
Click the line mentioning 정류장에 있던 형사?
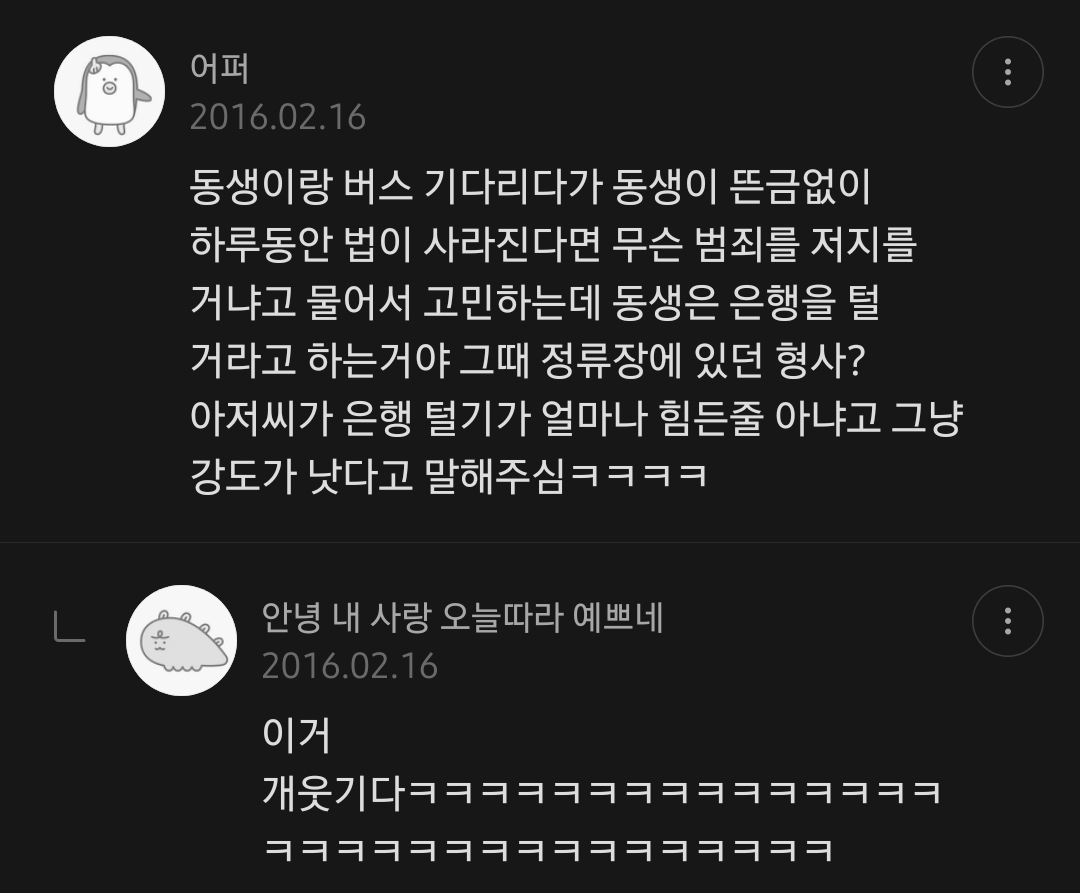click(x=528, y=360)
